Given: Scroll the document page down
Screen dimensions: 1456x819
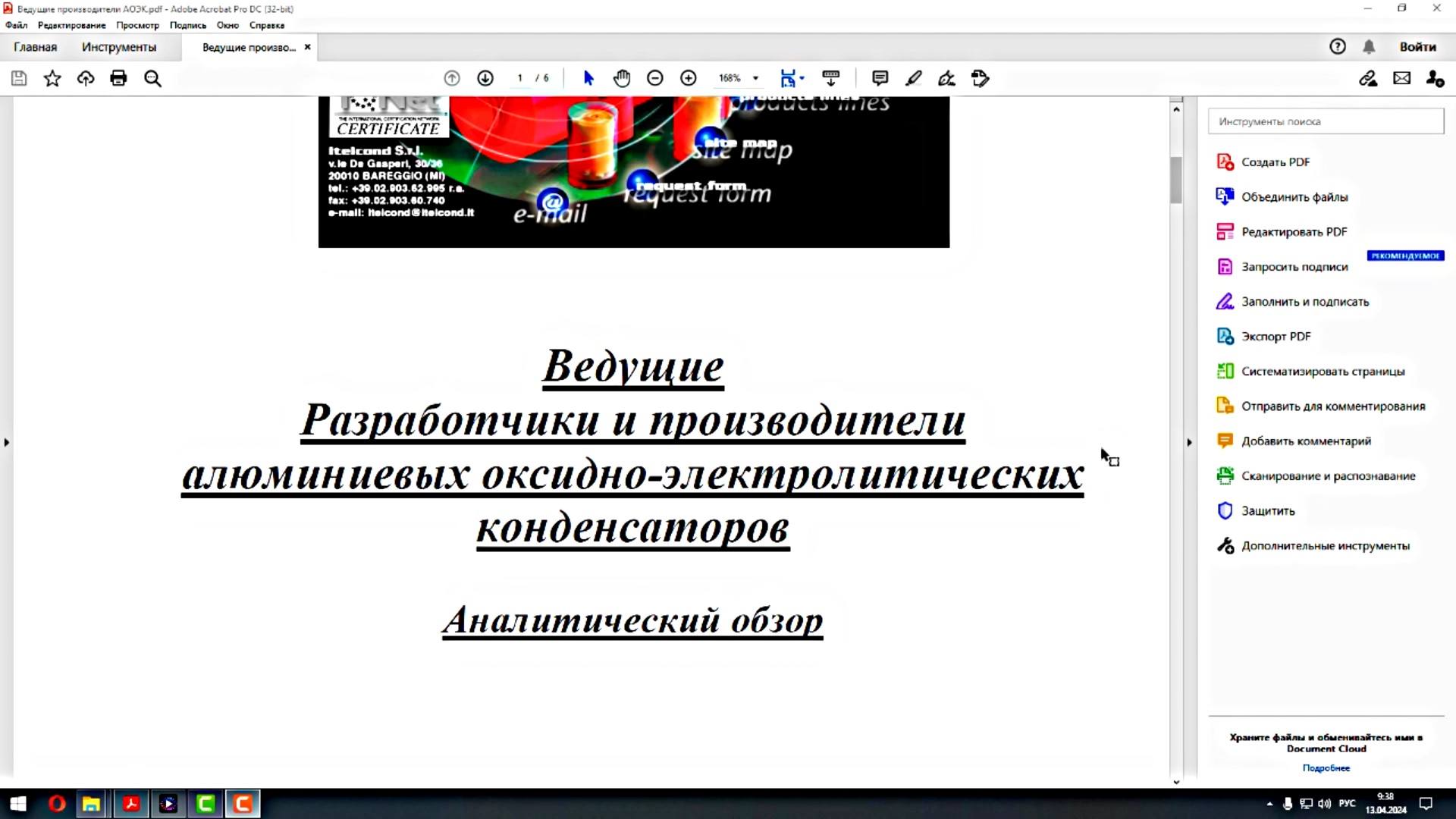Looking at the screenshot, I should (x=1177, y=781).
